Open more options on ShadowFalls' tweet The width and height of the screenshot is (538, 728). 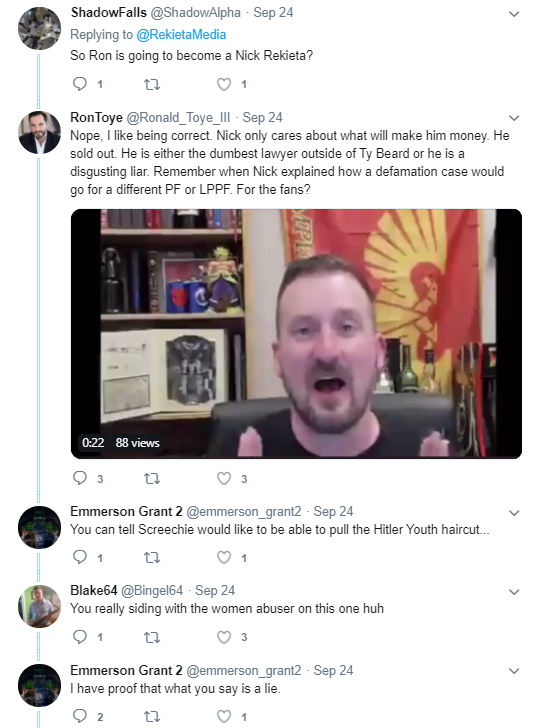coord(514,14)
